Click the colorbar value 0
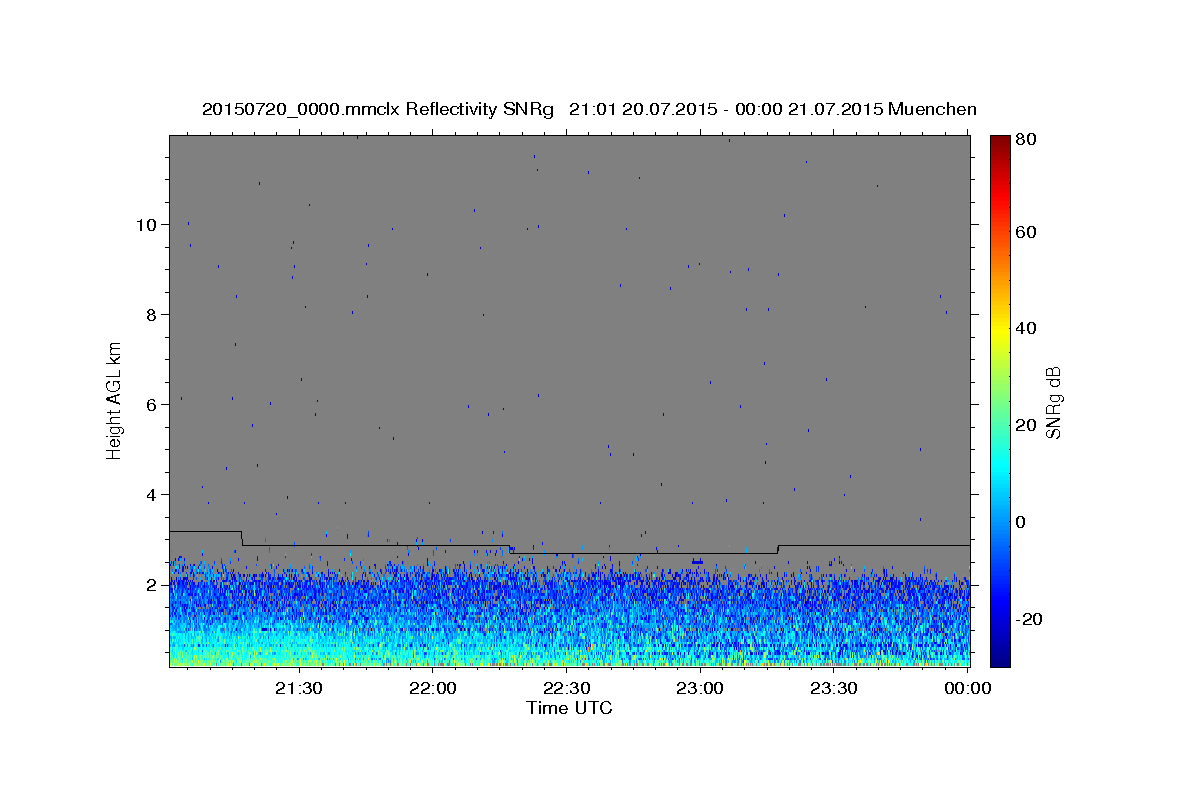Image resolution: width=1200 pixels, height=800 pixels. click(1020, 522)
